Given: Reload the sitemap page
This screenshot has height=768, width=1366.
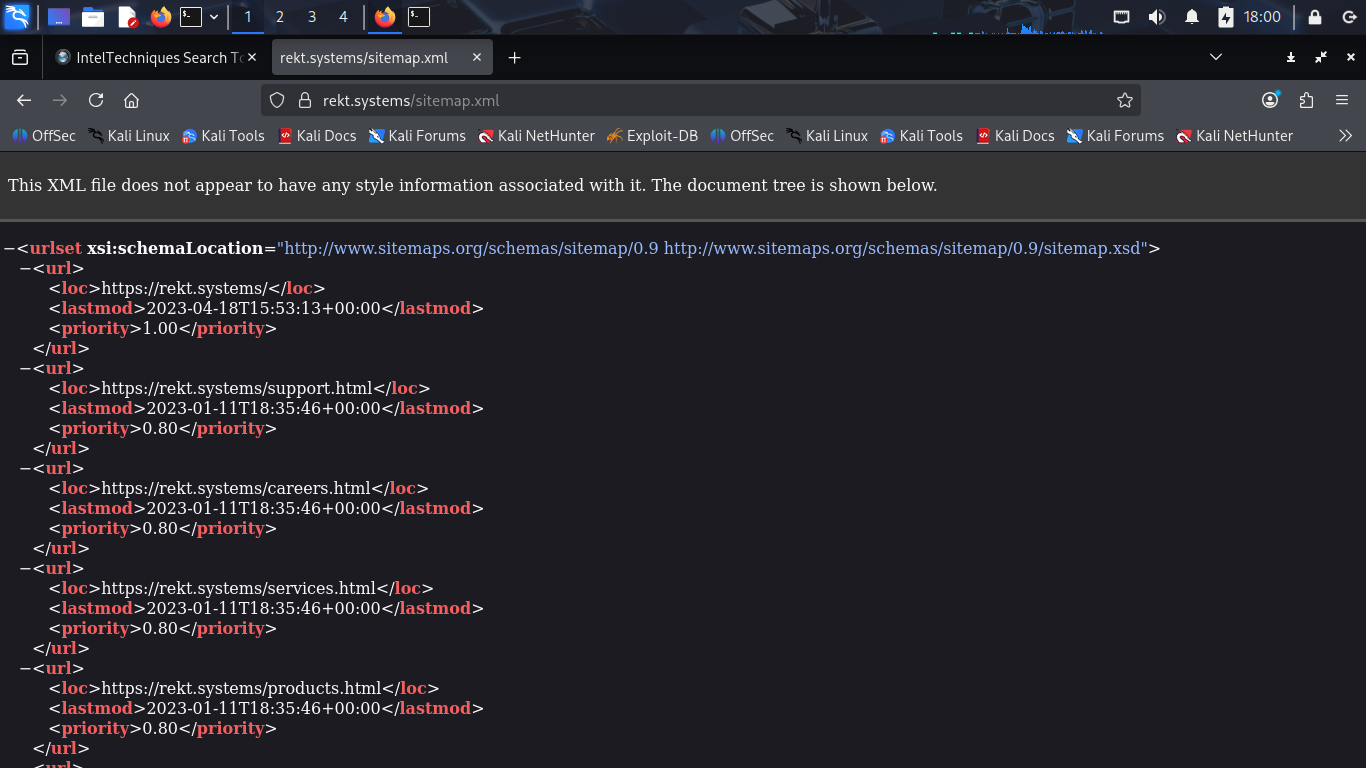Looking at the screenshot, I should point(96,100).
